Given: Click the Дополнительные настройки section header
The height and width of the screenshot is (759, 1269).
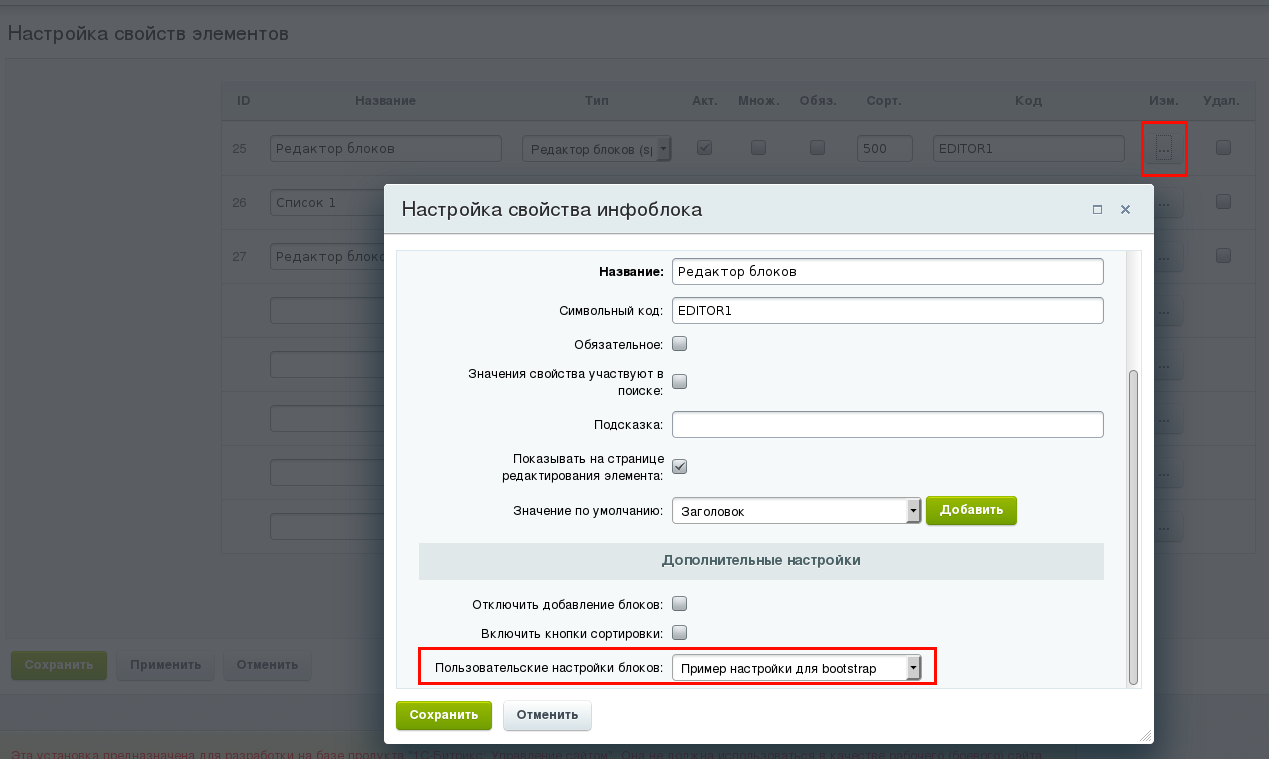Looking at the screenshot, I should click(761, 561).
